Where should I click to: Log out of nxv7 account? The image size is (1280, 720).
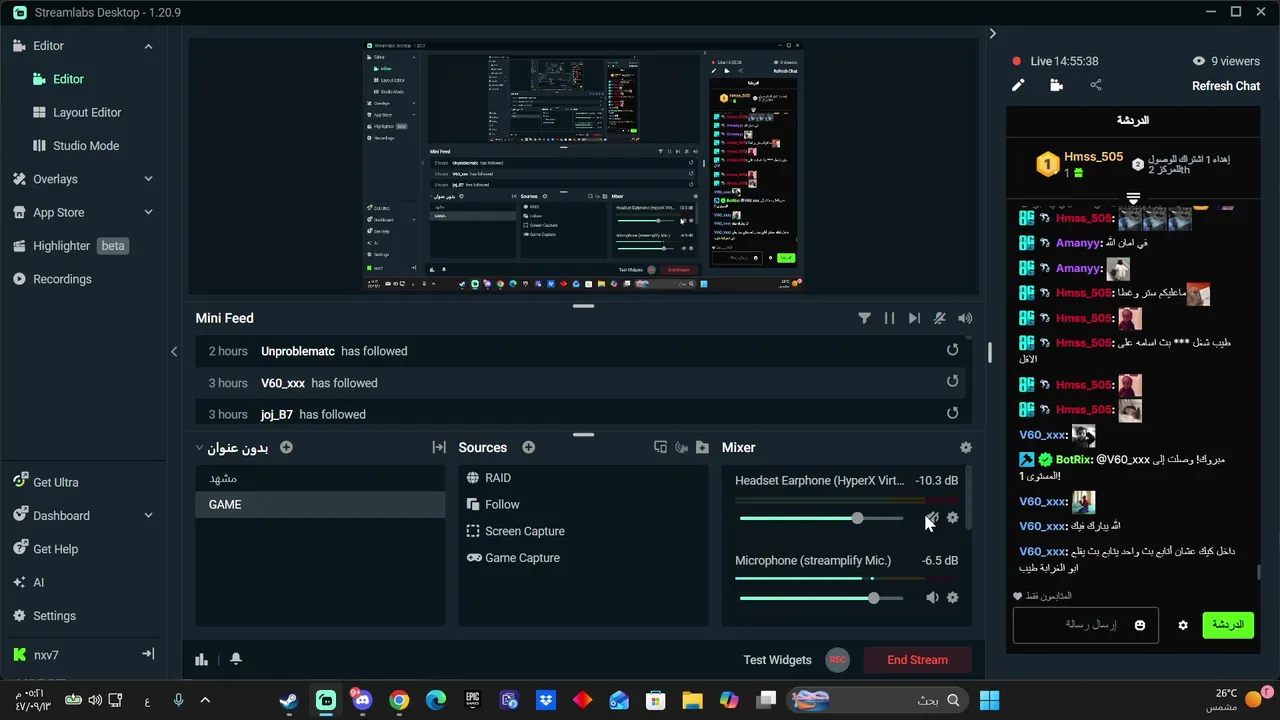tap(148, 654)
